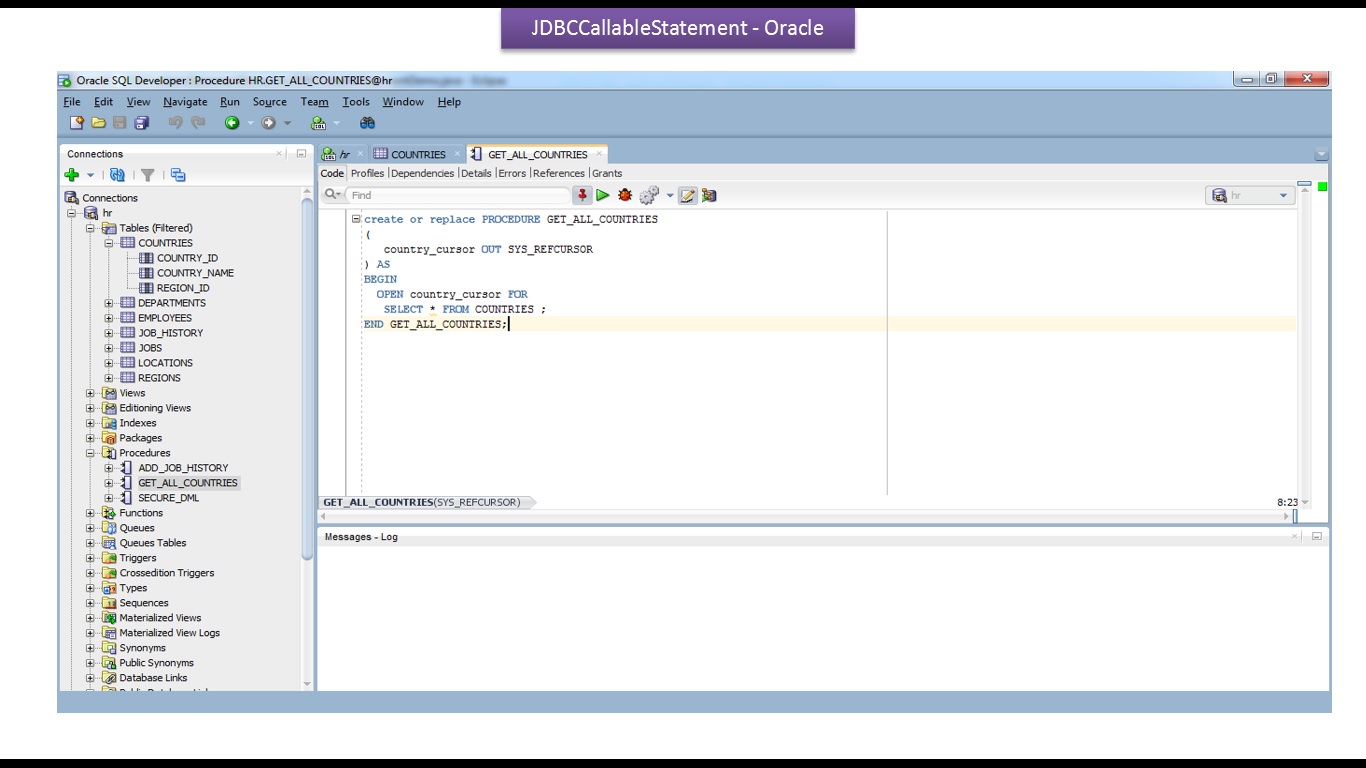
Task: Open the References sub-tab
Action: coord(559,173)
